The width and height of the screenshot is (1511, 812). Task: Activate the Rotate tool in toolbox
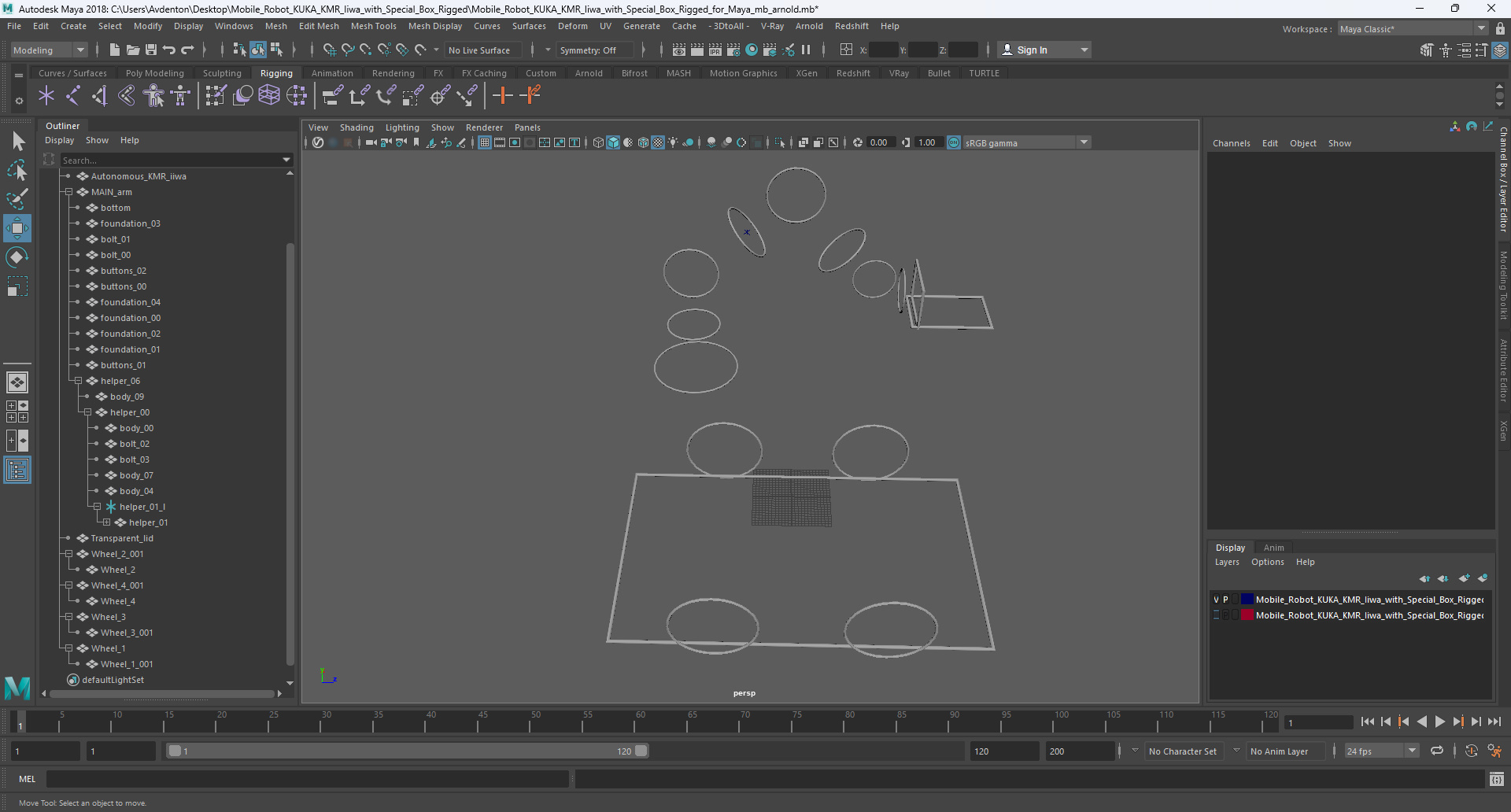coord(17,257)
